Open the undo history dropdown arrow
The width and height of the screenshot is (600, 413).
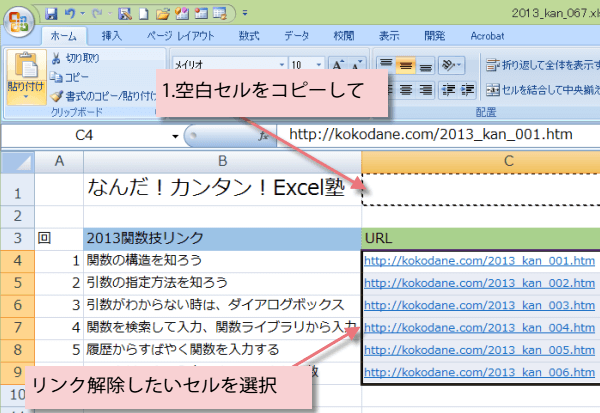tap(82, 14)
